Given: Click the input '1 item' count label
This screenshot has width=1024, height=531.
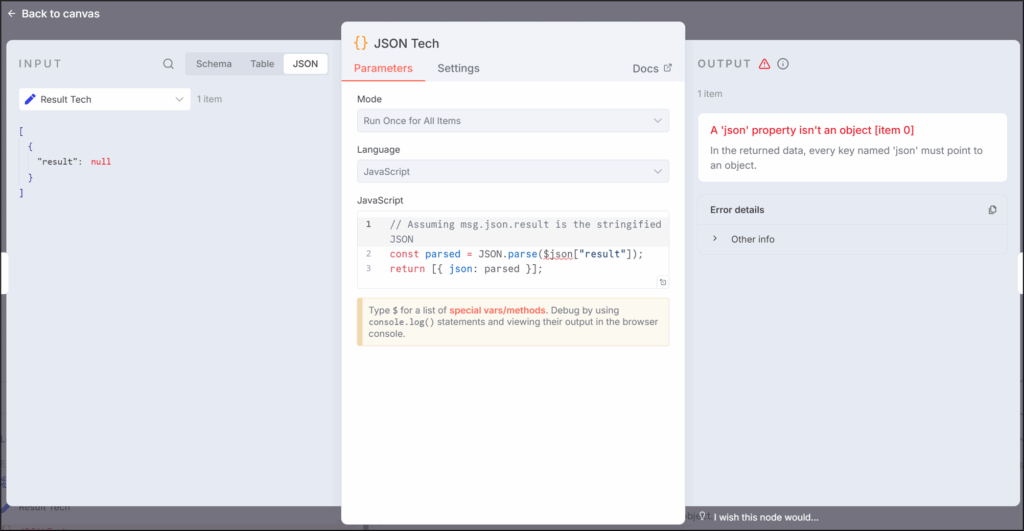Looking at the screenshot, I should pos(210,99).
